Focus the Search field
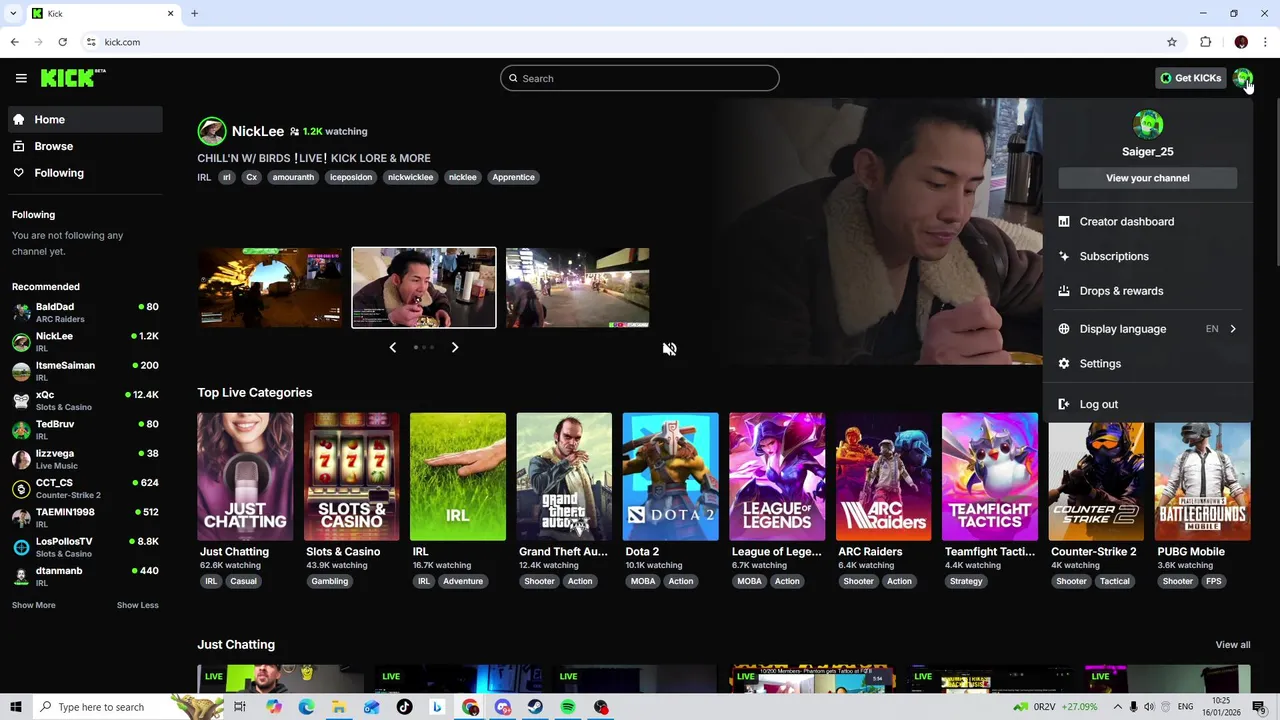The height and width of the screenshot is (720, 1280). point(640,78)
